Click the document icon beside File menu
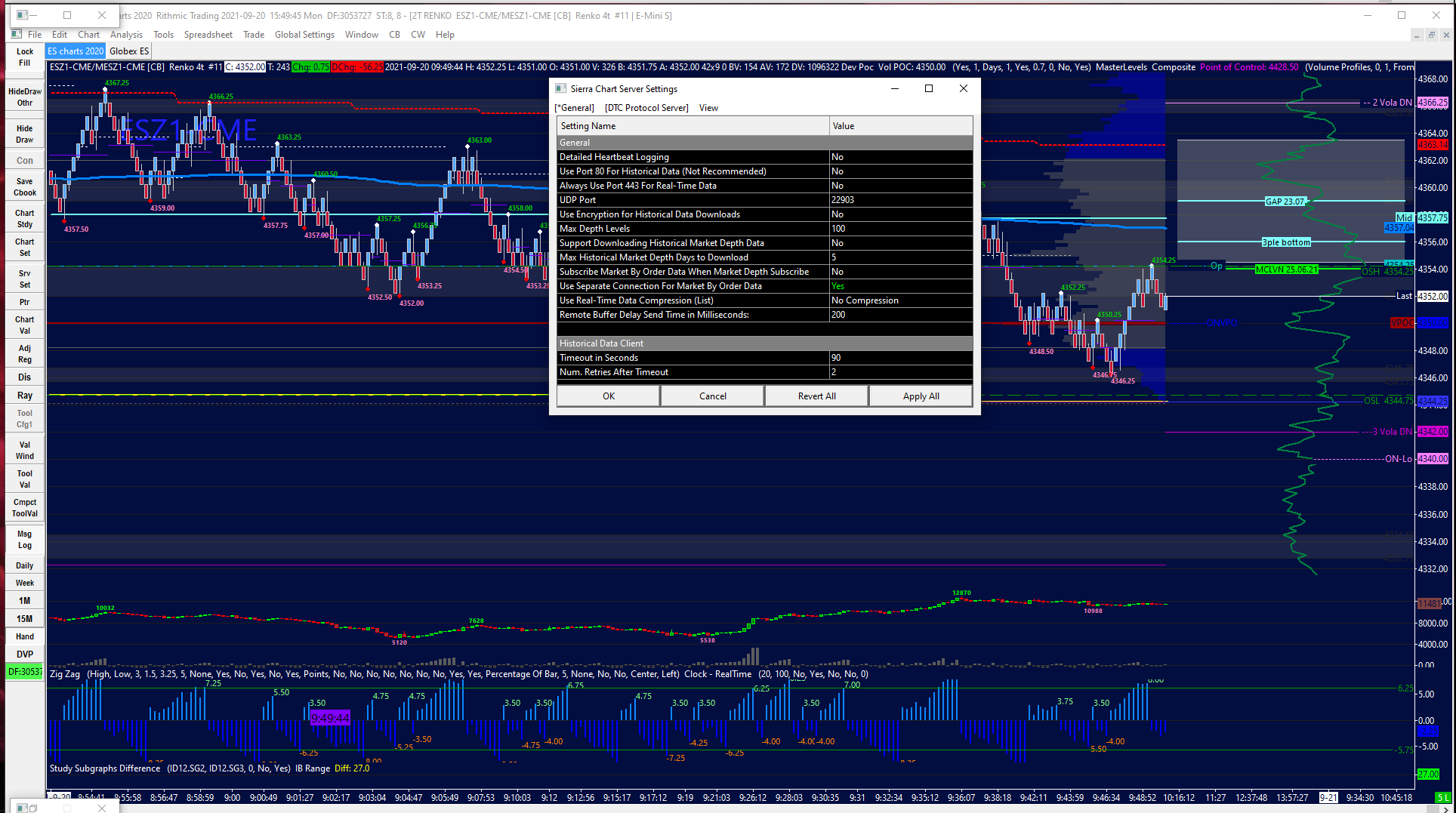Viewport: 1456px width, 813px height. [x=16, y=34]
